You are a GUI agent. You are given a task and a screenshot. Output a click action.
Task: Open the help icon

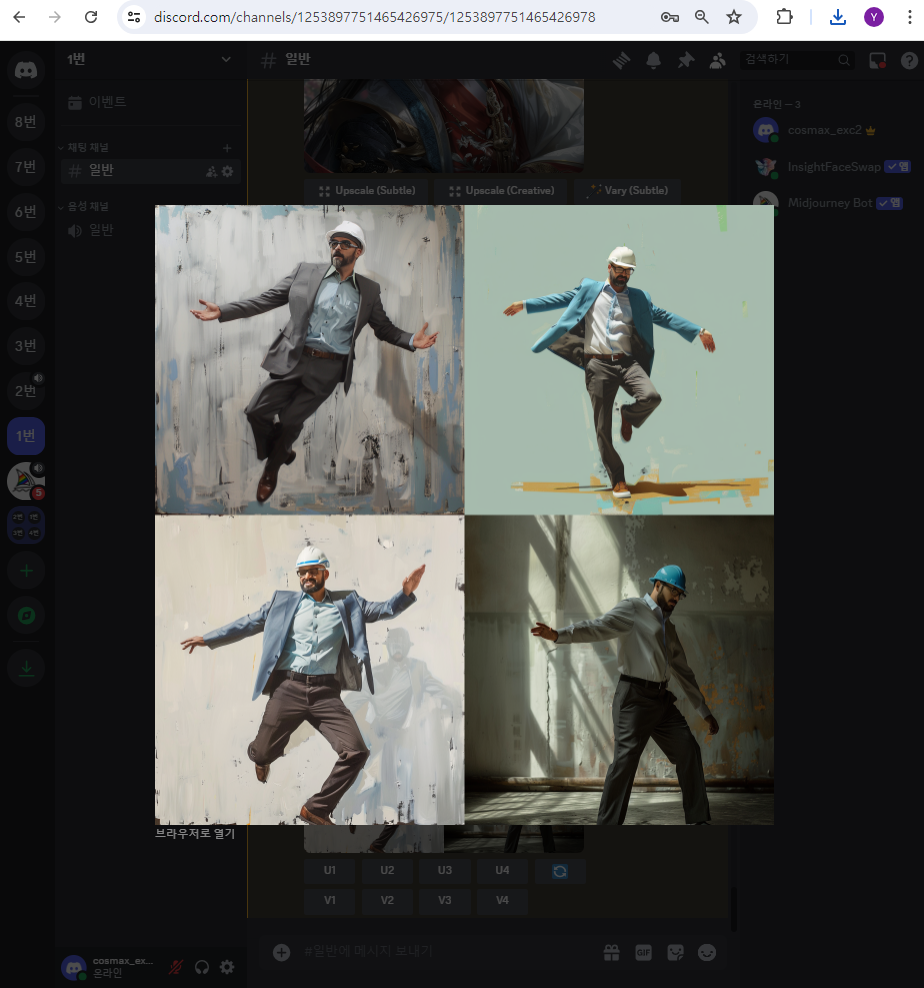909,60
